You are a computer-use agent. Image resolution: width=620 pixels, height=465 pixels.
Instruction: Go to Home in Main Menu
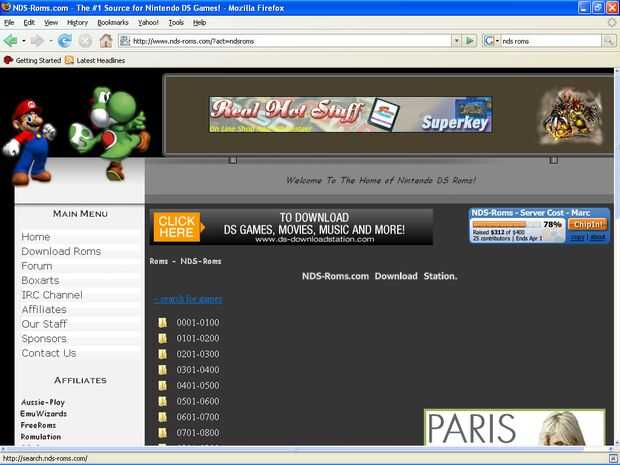pos(36,237)
